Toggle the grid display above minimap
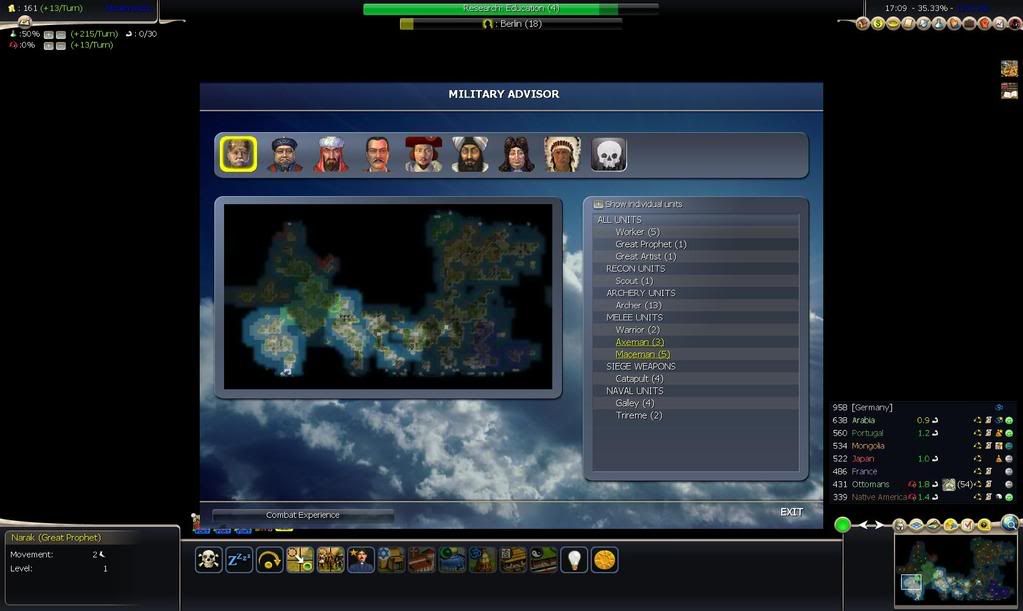Viewport: 1023px width, 611px height. pos(916,524)
